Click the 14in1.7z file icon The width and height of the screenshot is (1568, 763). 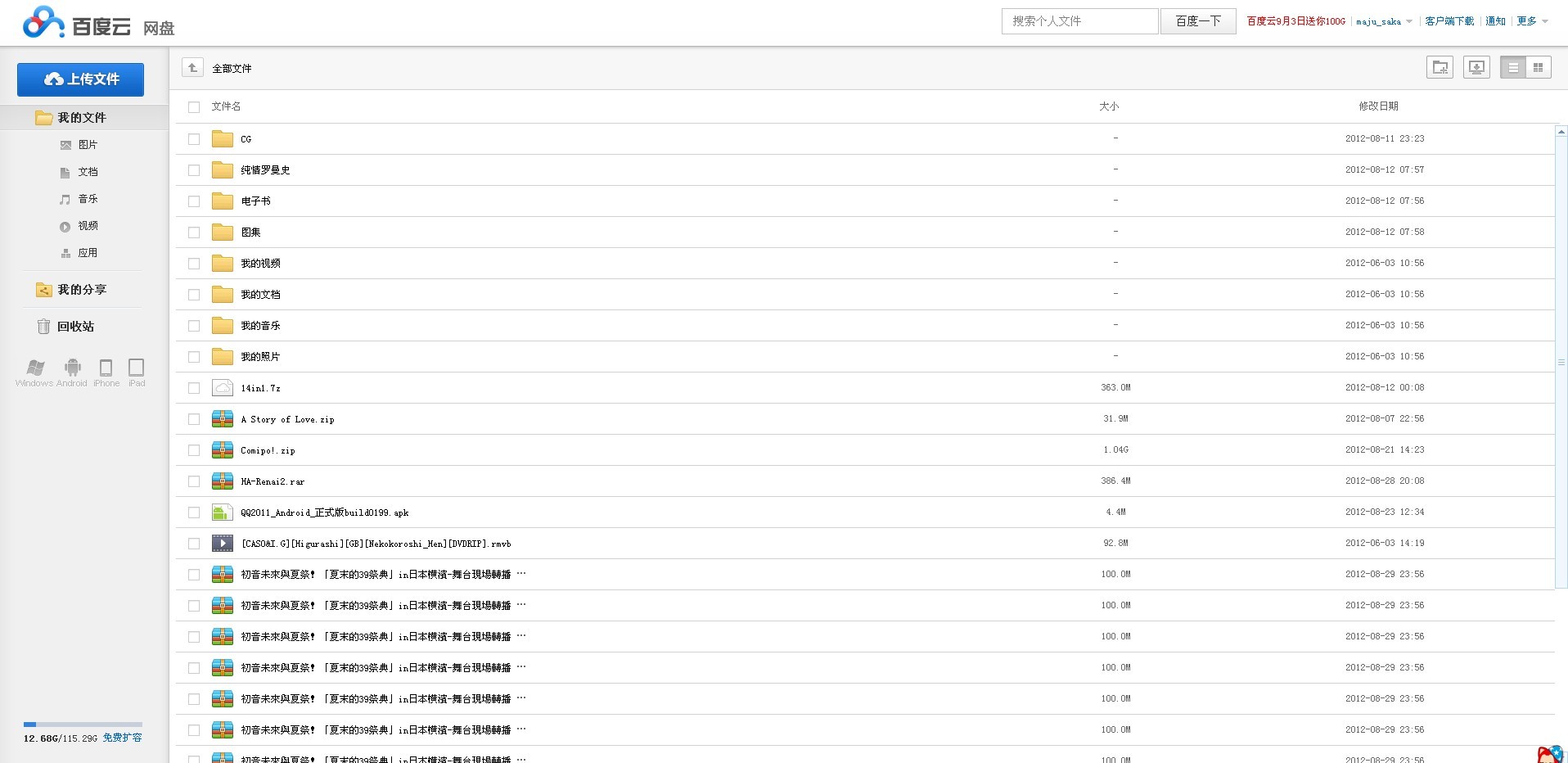tap(223, 388)
